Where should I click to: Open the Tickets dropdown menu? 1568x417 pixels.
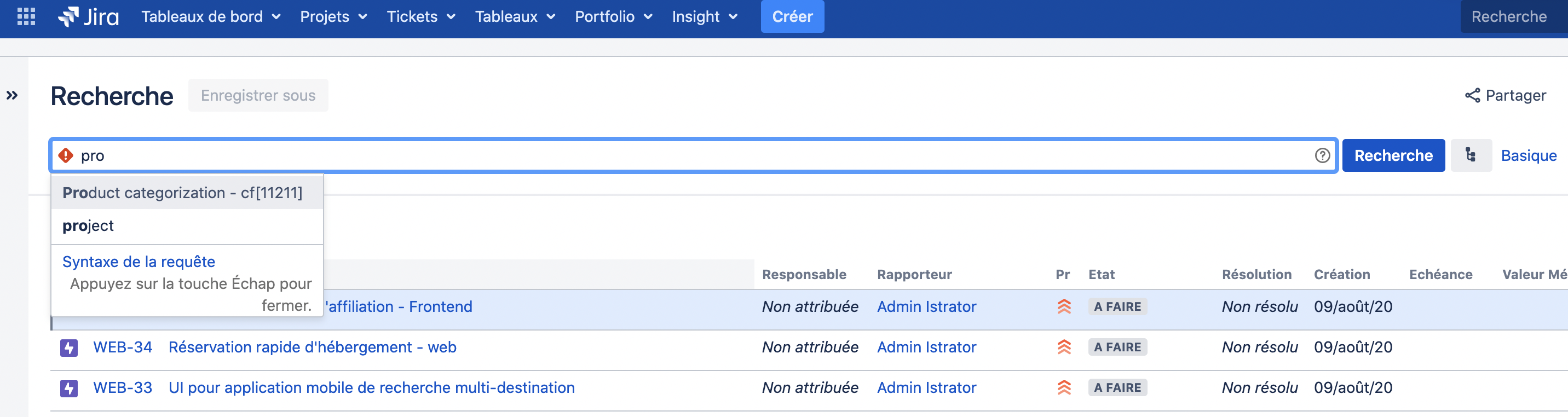tap(420, 16)
